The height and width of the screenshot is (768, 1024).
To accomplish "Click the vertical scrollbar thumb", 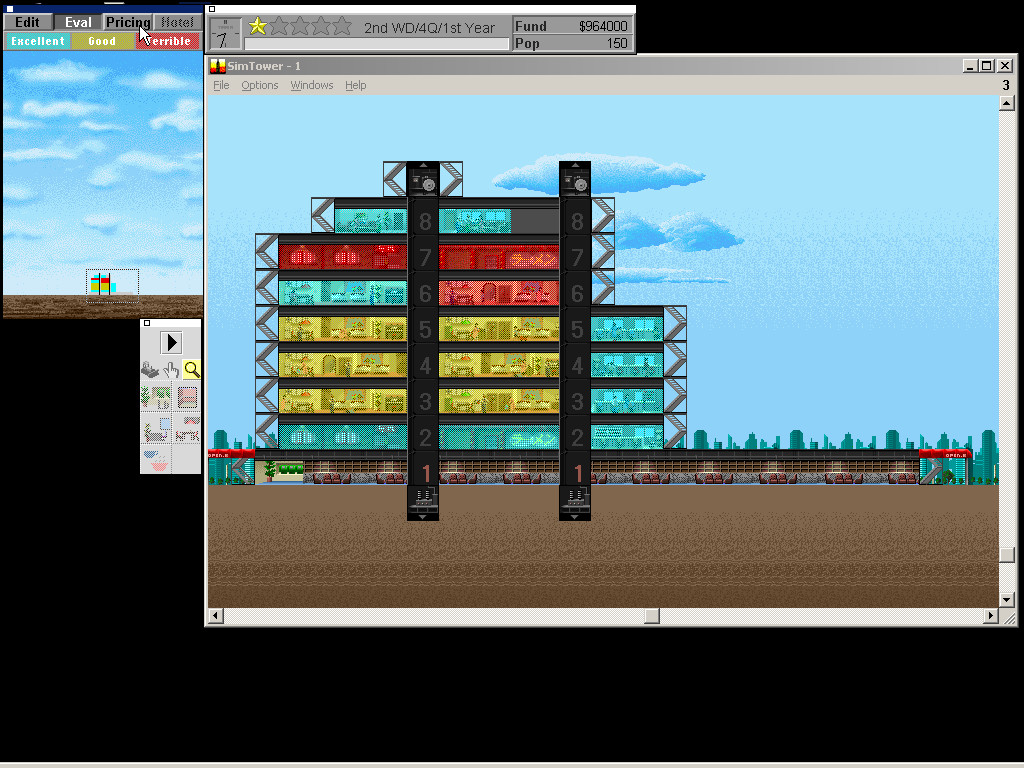I will pyautogui.click(x=1006, y=554).
